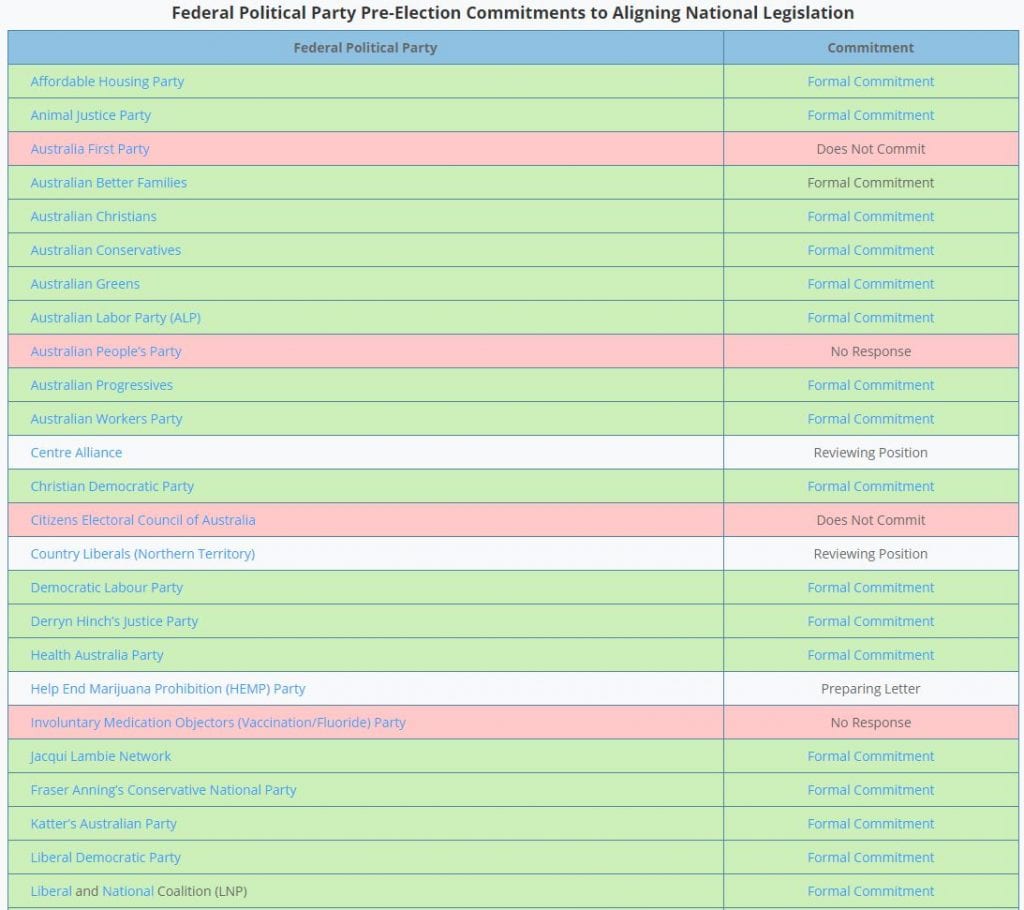The image size is (1024, 910).
Task: Open Australian Workers Party's Formal Commitment link
Action: [x=871, y=419]
